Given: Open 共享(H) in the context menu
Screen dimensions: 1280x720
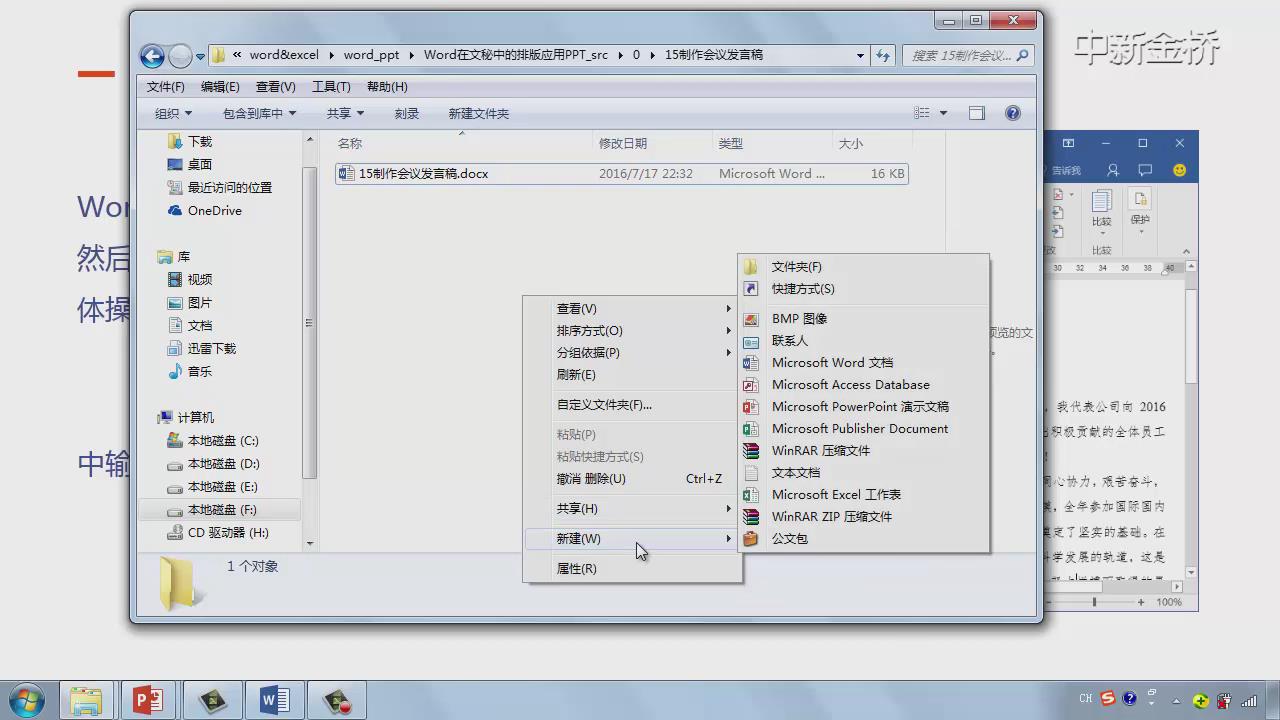Looking at the screenshot, I should pos(633,508).
